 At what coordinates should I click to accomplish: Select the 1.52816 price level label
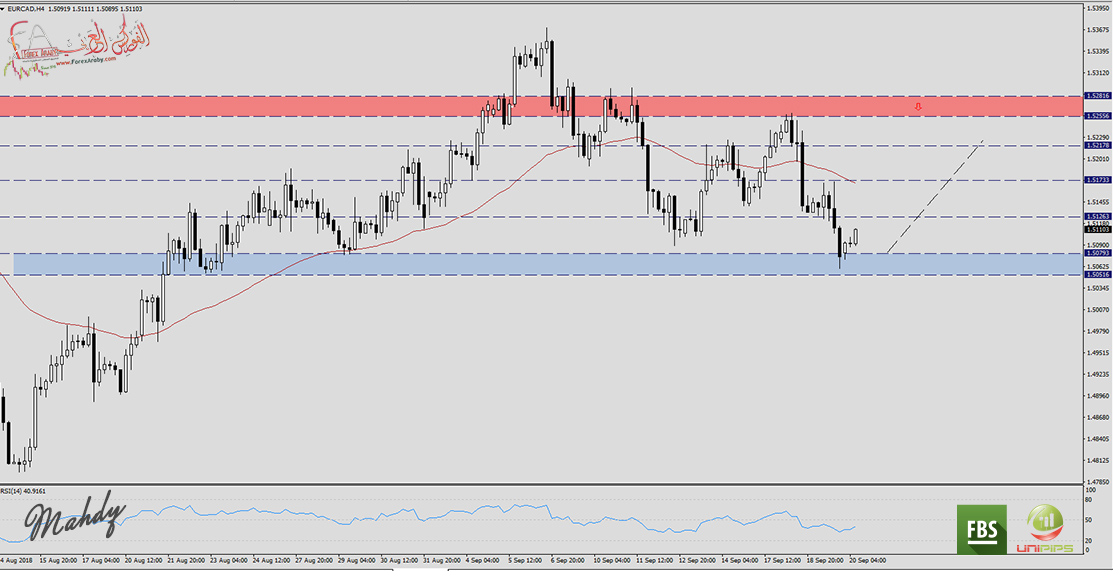point(1096,96)
